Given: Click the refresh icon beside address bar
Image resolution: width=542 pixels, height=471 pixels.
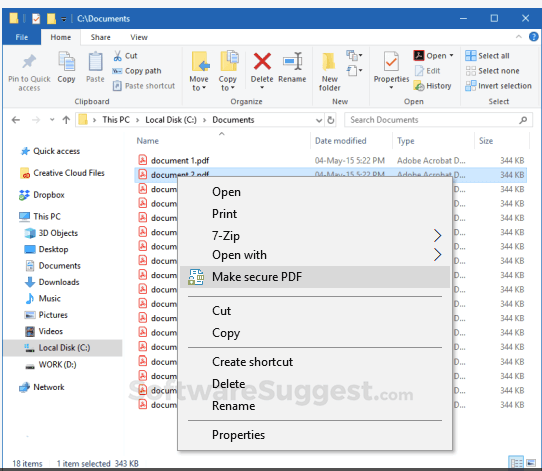Looking at the screenshot, I should pyautogui.click(x=330, y=120).
